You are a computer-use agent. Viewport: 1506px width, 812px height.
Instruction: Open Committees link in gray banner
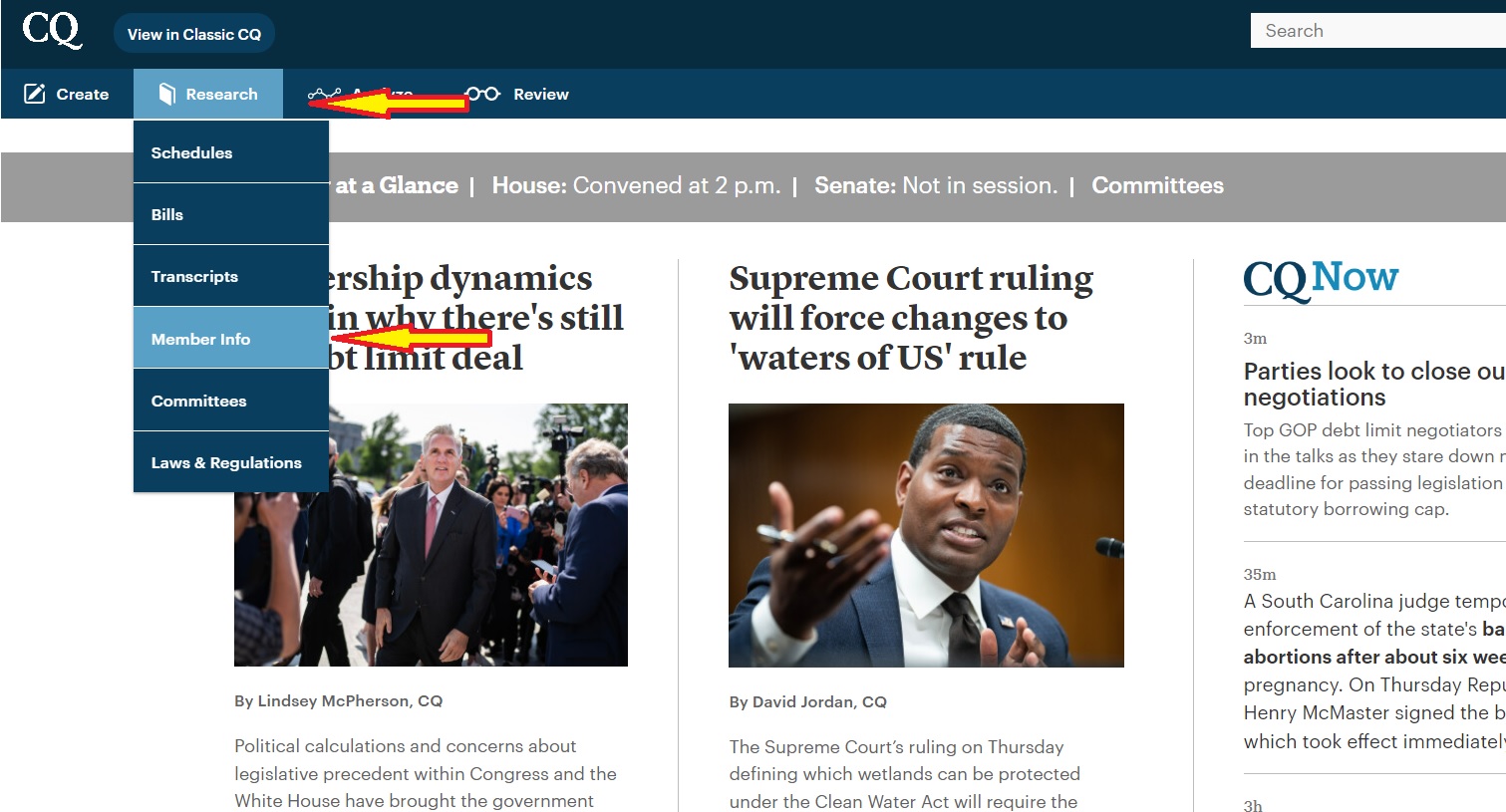tap(1157, 185)
